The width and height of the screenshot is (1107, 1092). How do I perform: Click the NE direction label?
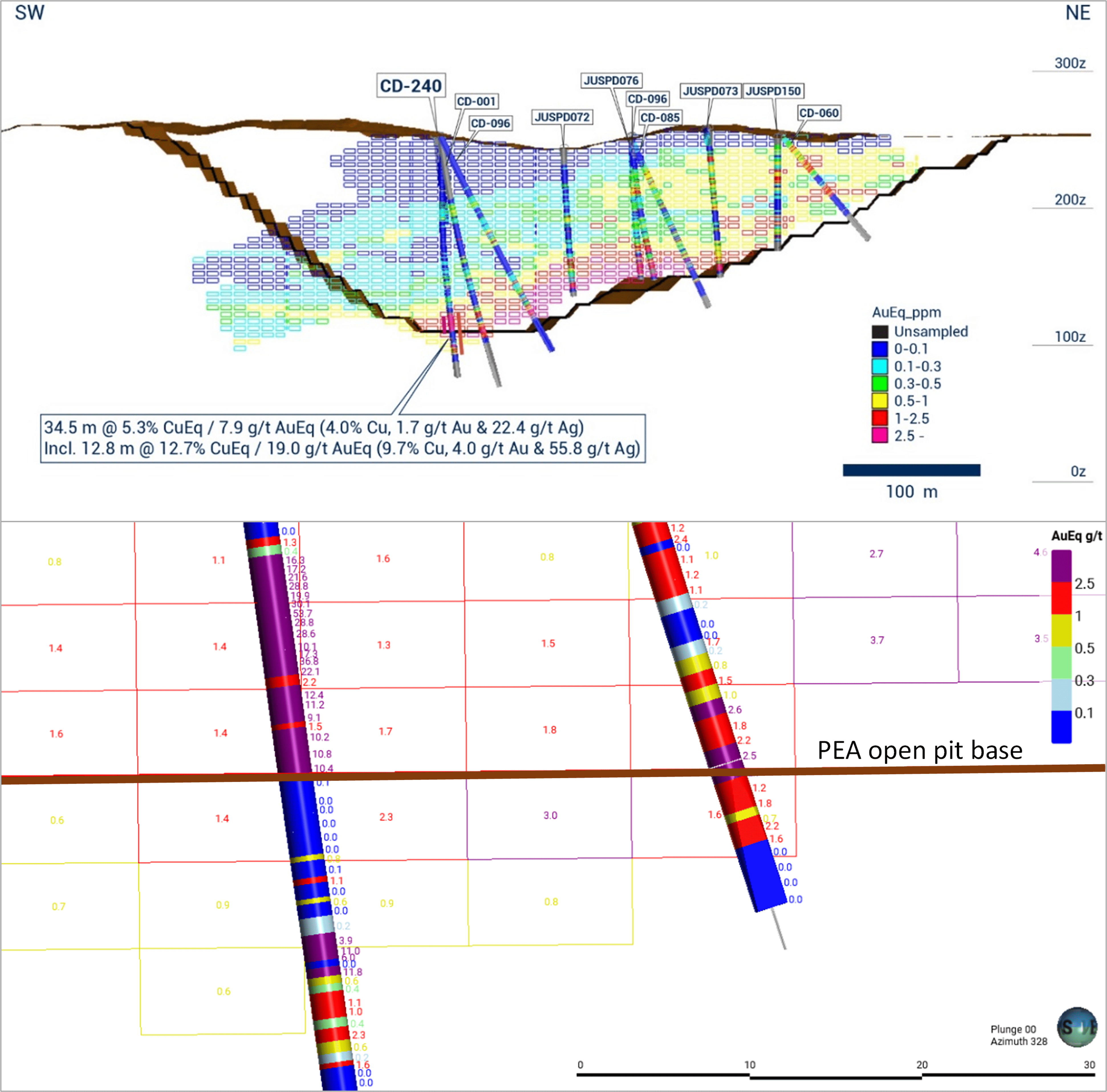[1077, 13]
